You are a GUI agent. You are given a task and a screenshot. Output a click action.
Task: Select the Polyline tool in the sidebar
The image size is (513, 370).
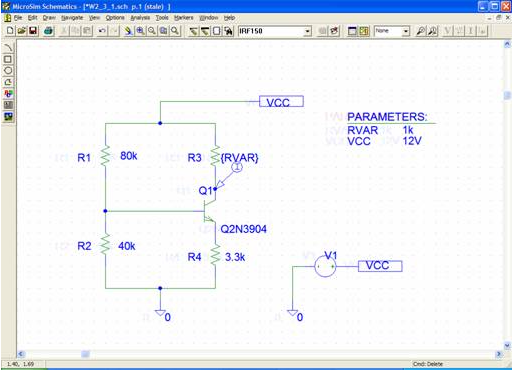[8, 82]
